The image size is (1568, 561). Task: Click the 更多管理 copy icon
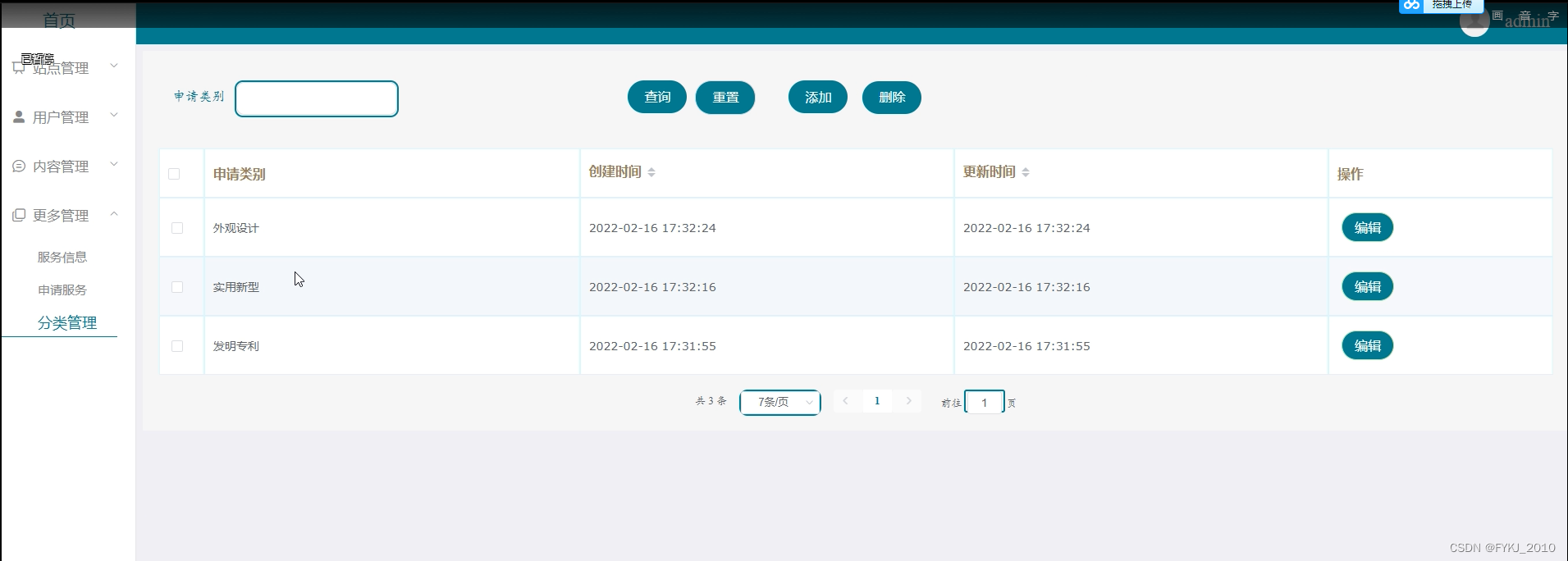[x=19, y=216]
